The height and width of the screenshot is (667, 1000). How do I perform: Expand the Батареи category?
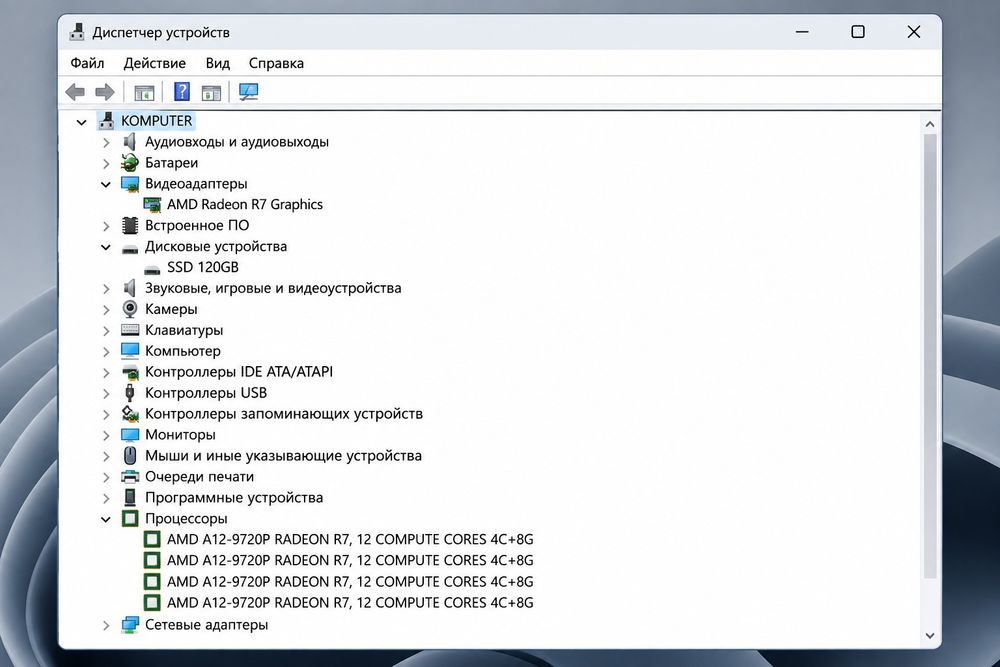pyautogui.click(x=106, y=164)
